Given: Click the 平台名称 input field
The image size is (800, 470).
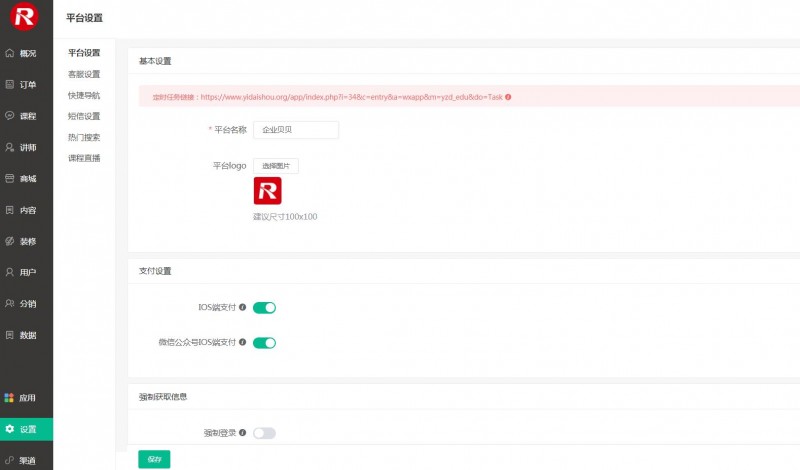Looking at the screenshot, I should click(295, 129).
